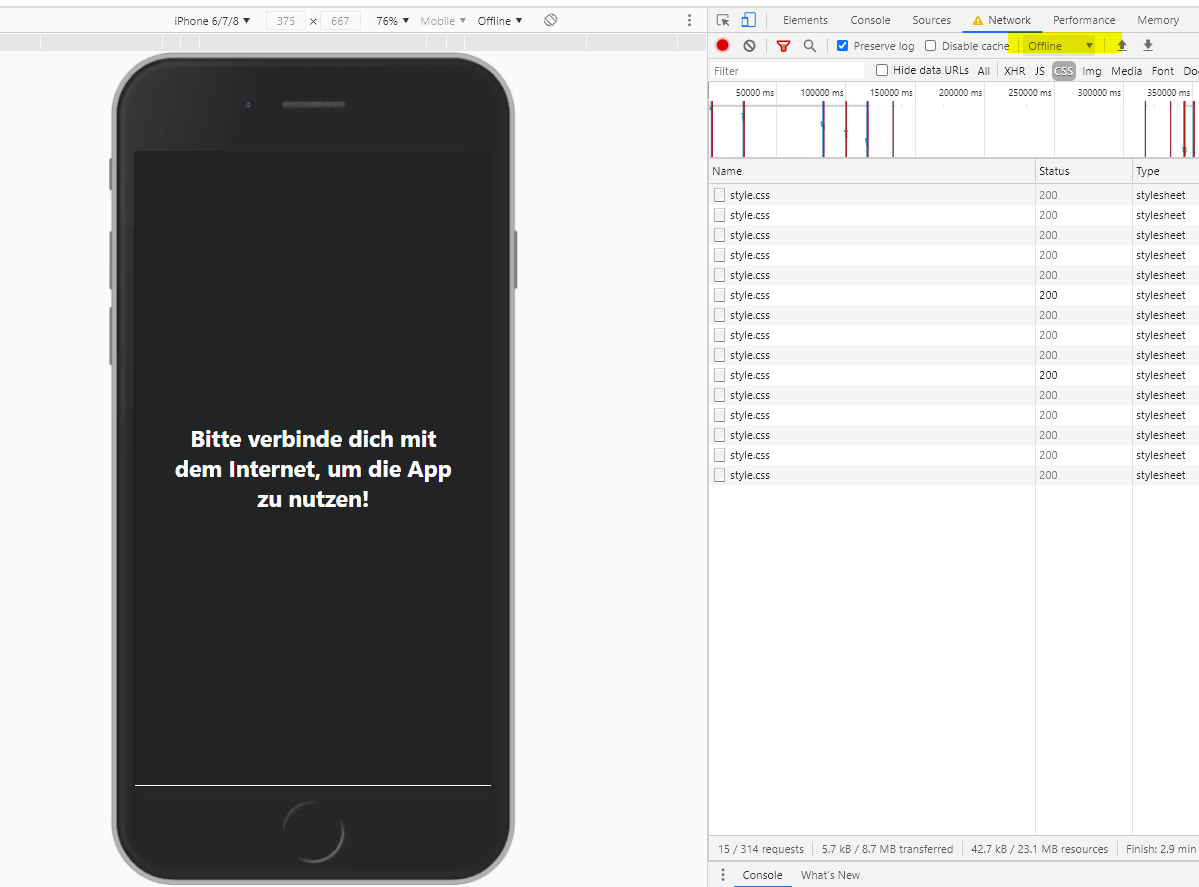The height and width of the screenshot is (887, 1199).
Task: Click the inspect element picker icon
Action: (723, 21)
